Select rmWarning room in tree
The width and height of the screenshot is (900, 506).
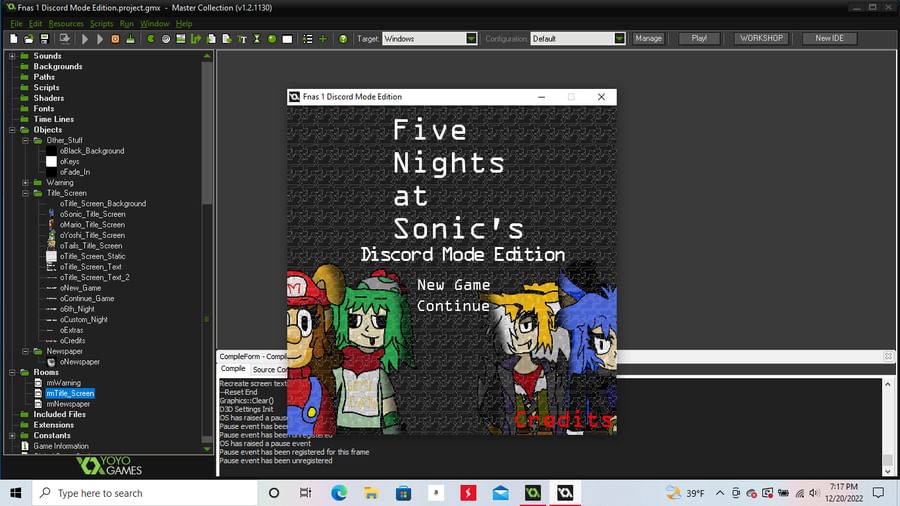pyautogui.click(x=64, y=383)
